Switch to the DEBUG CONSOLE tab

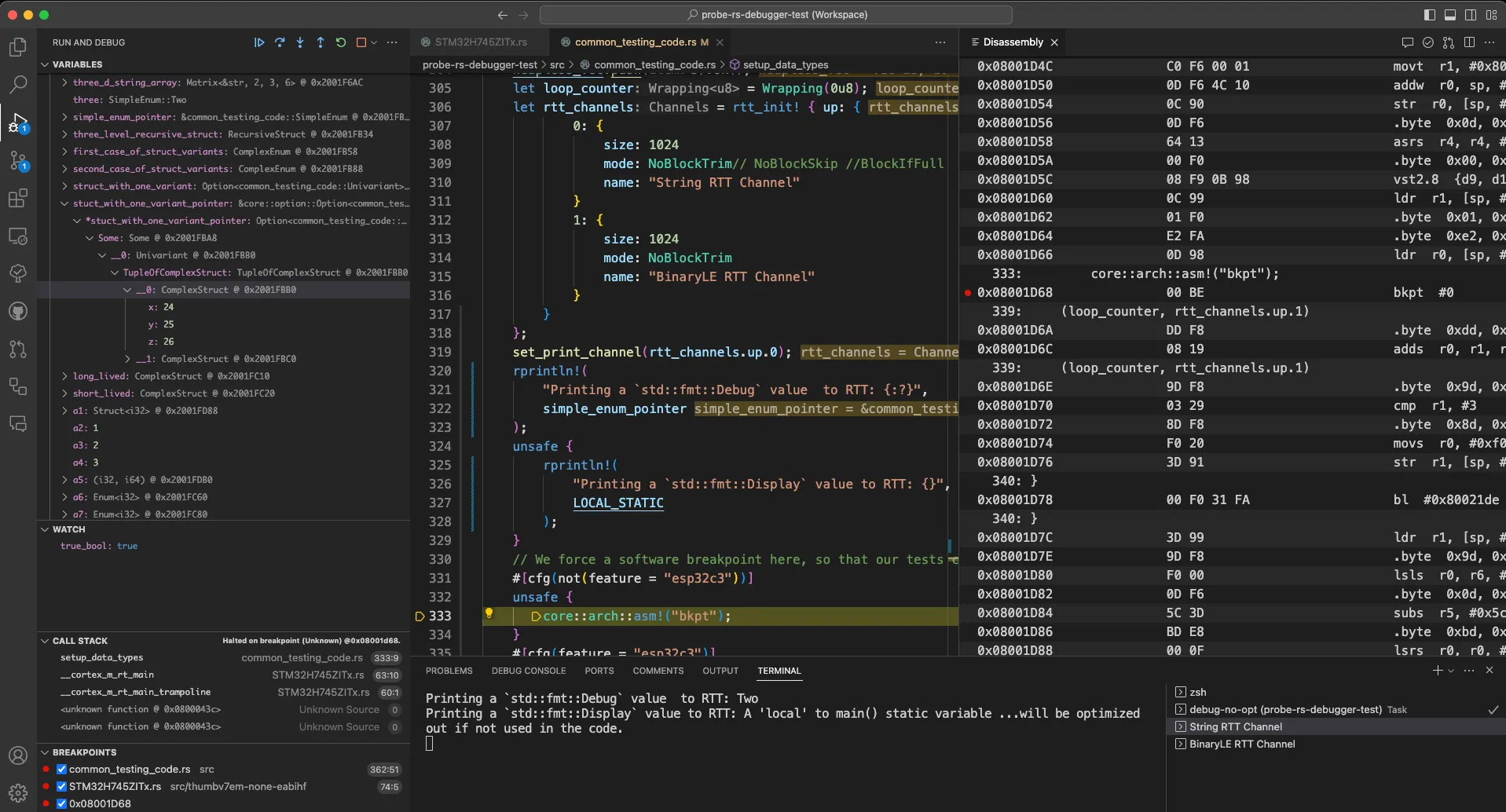pos(529,671)
